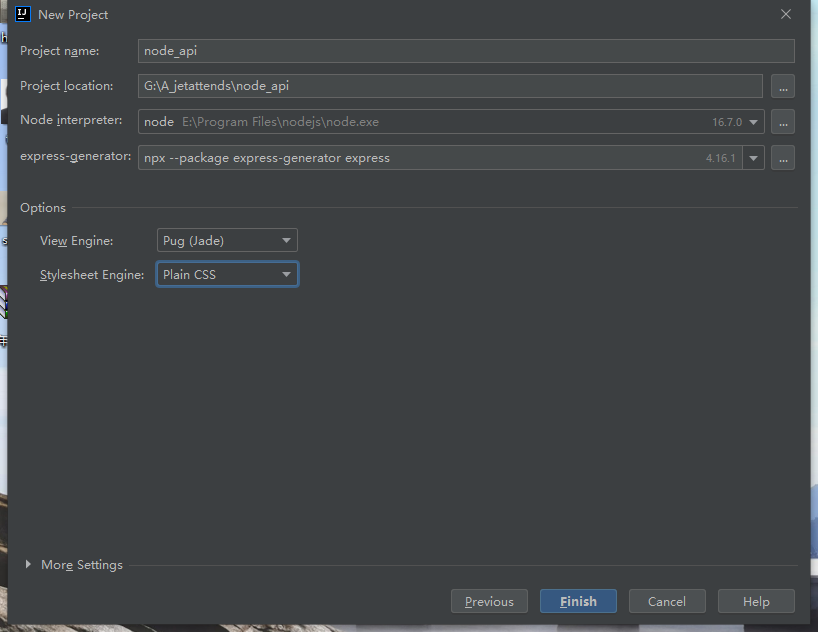This screenshot has height=632, width=818.
Task: Click the Stylesheet Engine label
Action: pyautogui.click(x=92, y=275)
